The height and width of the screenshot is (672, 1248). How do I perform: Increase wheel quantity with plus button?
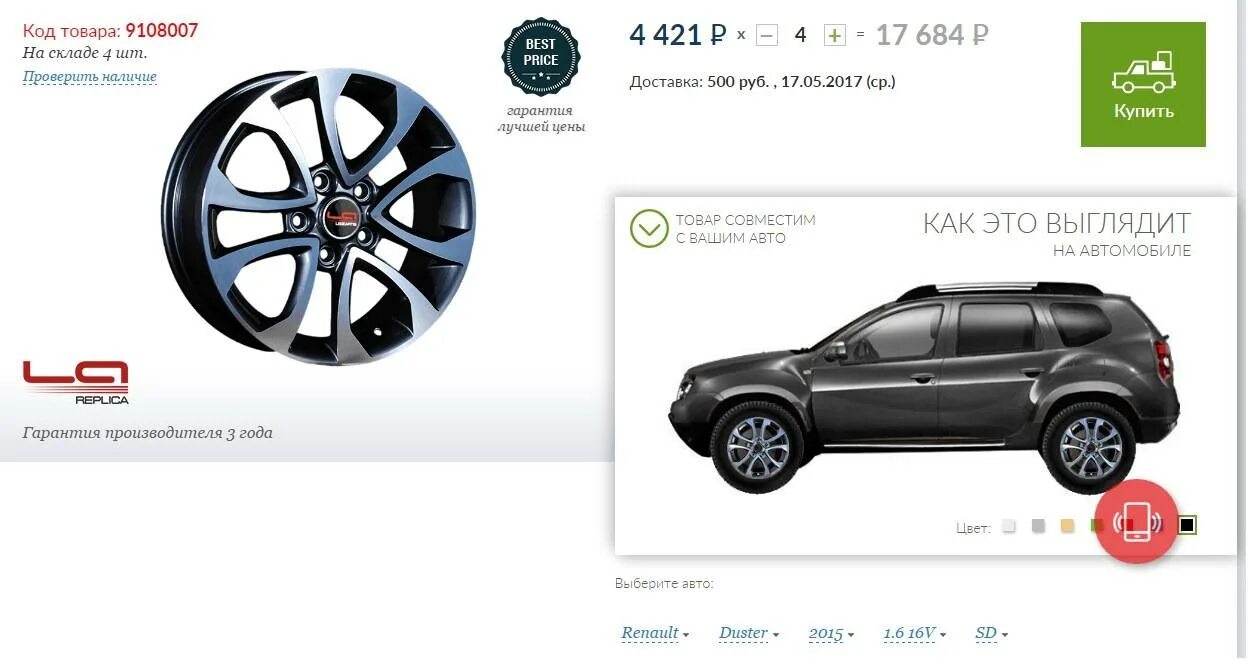[834, 35]
